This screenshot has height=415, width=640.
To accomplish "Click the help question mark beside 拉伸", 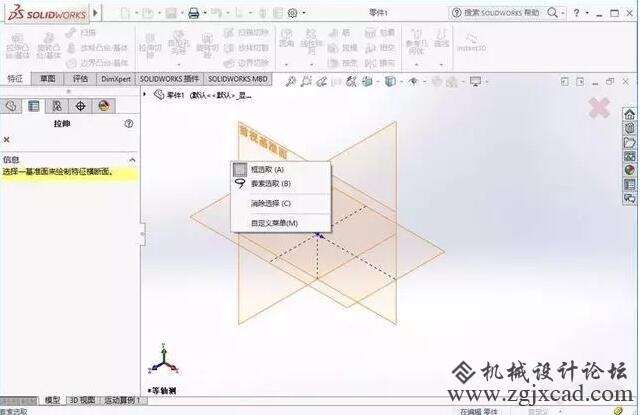I will 129,123.
